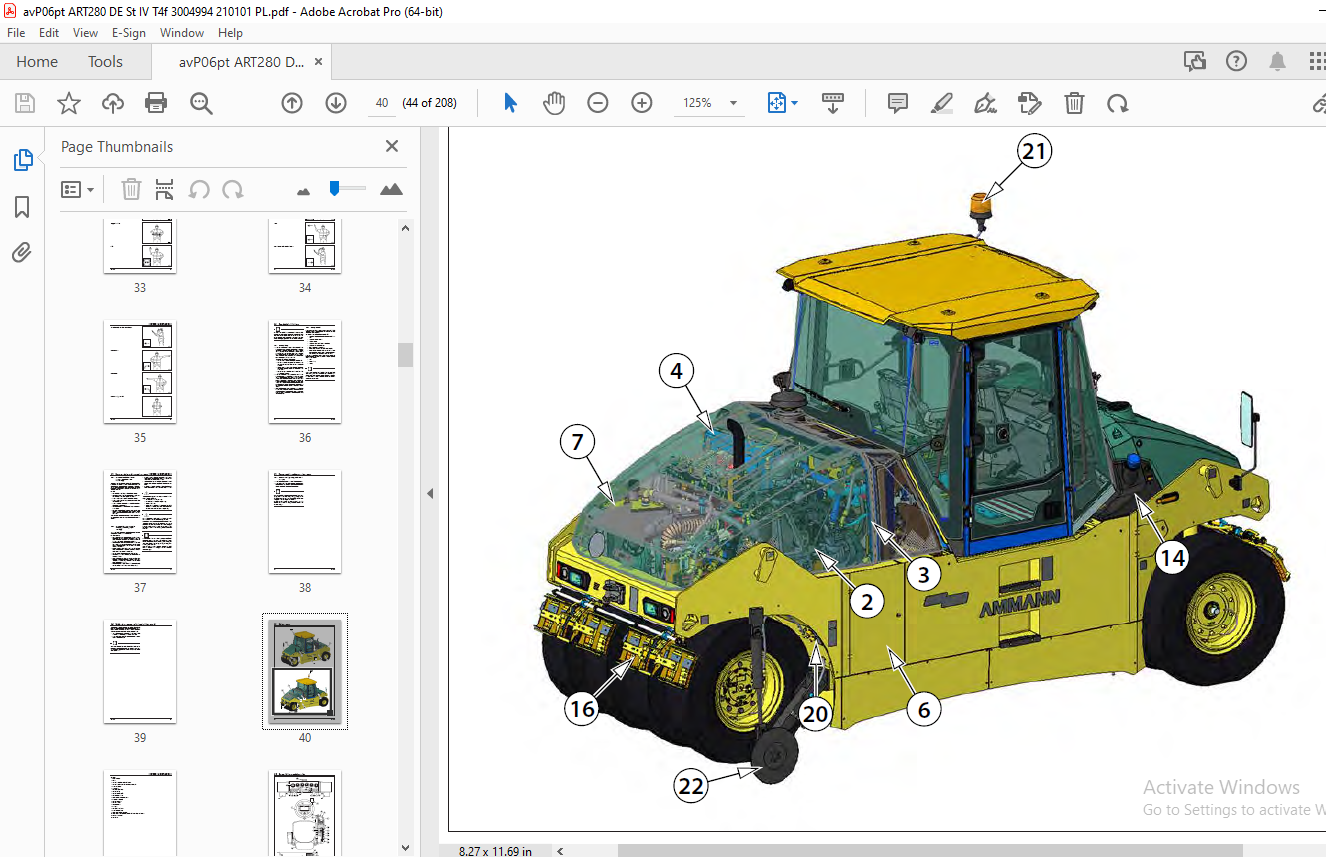
Task: Open the Edit menu
Action: 49,33
